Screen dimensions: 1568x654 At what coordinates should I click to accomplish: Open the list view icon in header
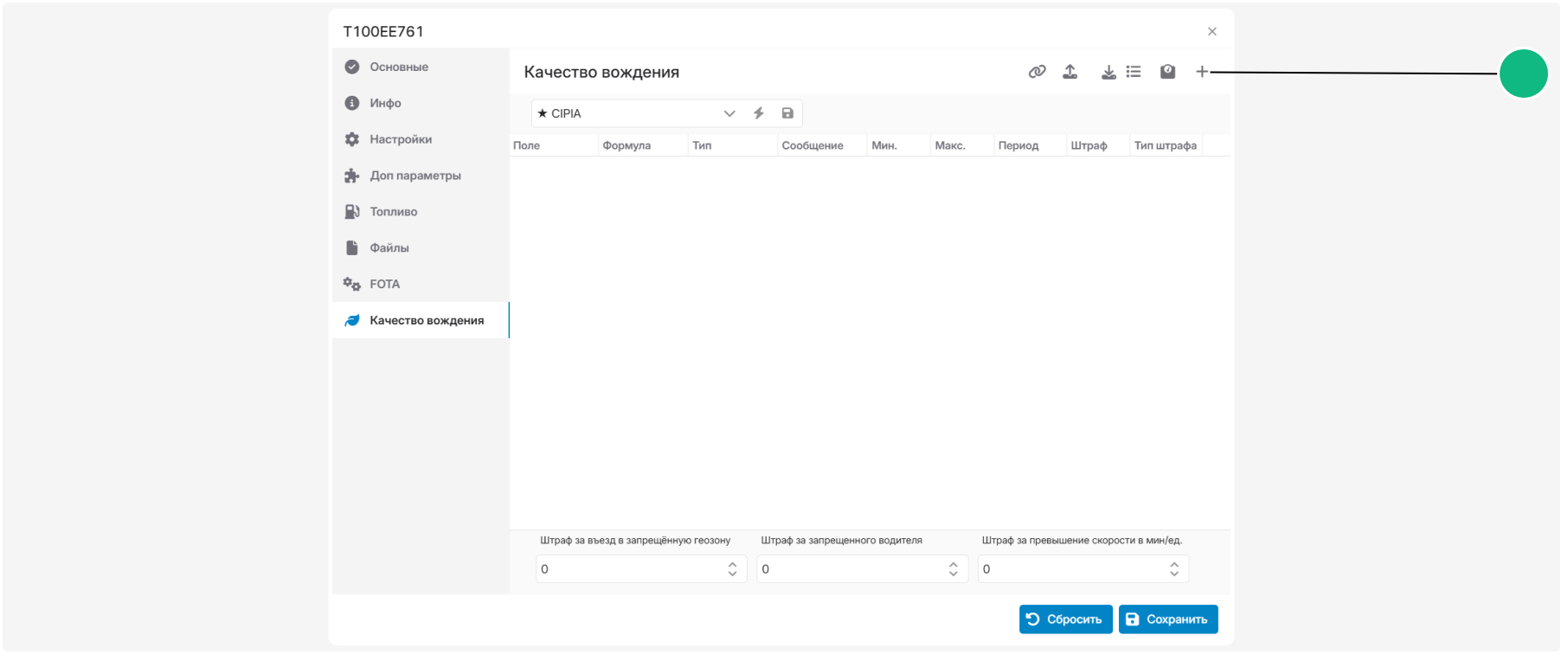[1134, 72]
